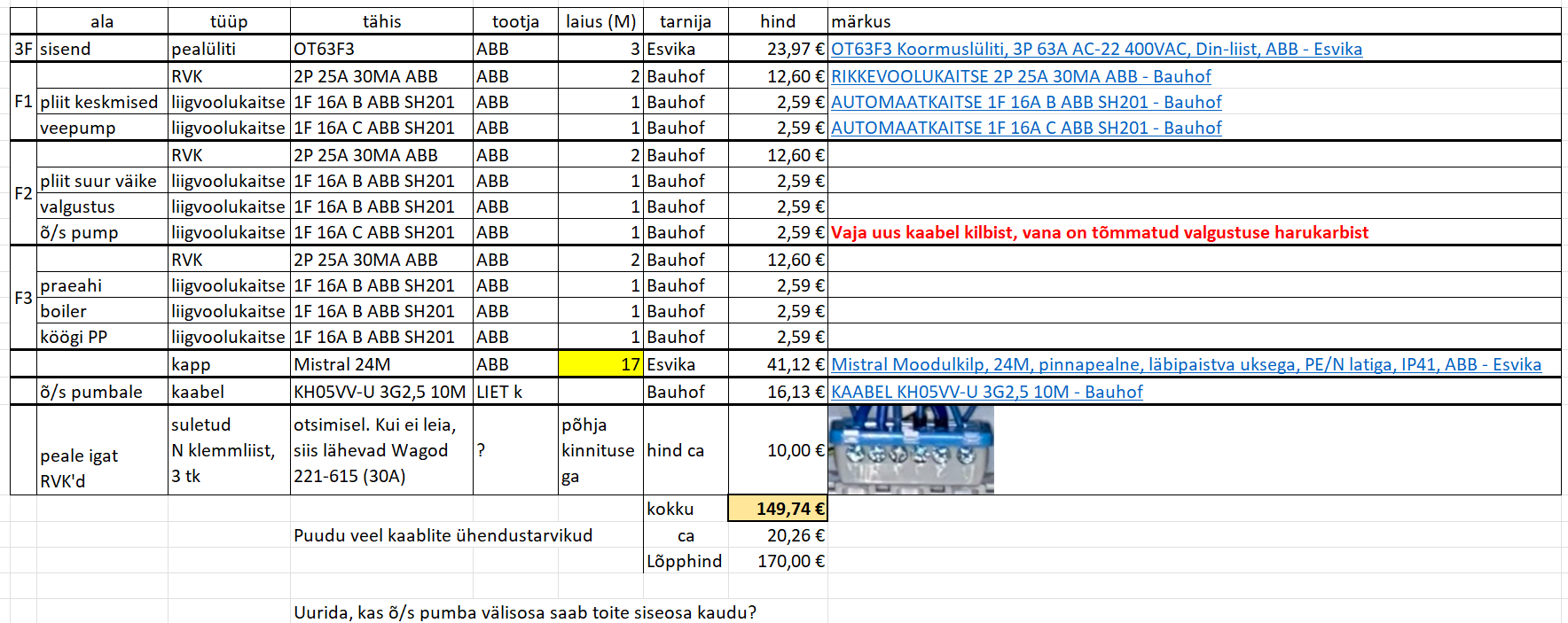Select the 'Uurida, kas õ/s pumba' note cell

(x=524, y=612)
